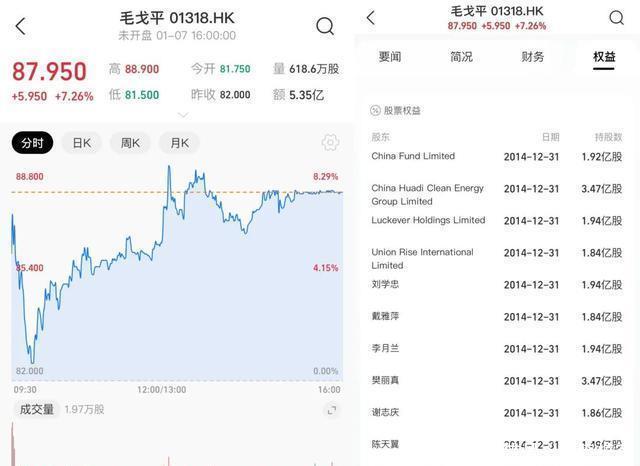Image resolution: width=640 pixels, height=466 pixels.
Task: Switch chart to 周K
Action: [130, 143]
